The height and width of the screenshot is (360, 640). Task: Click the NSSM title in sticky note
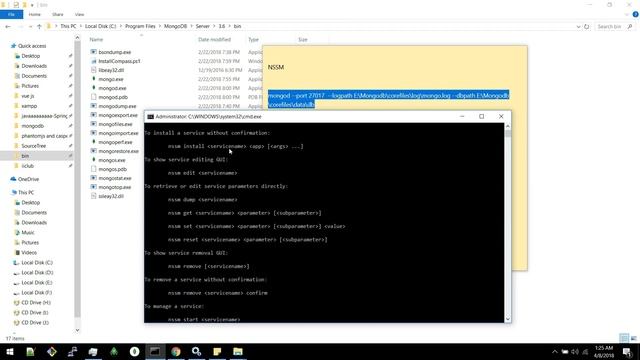tap(276, 67)
